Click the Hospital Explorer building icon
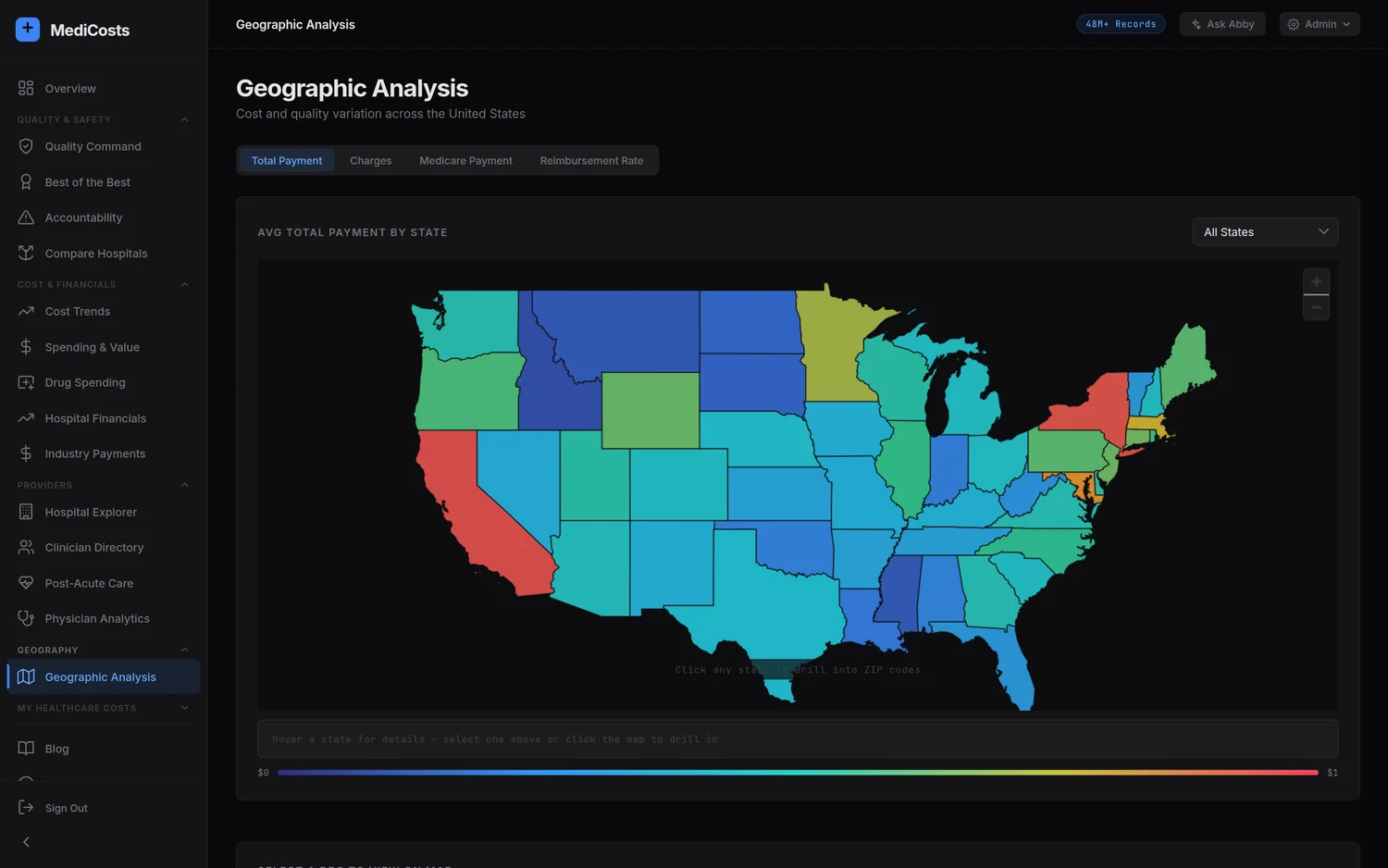Image resolution: width=1388 pixels, height=868 pixels. 26,512
